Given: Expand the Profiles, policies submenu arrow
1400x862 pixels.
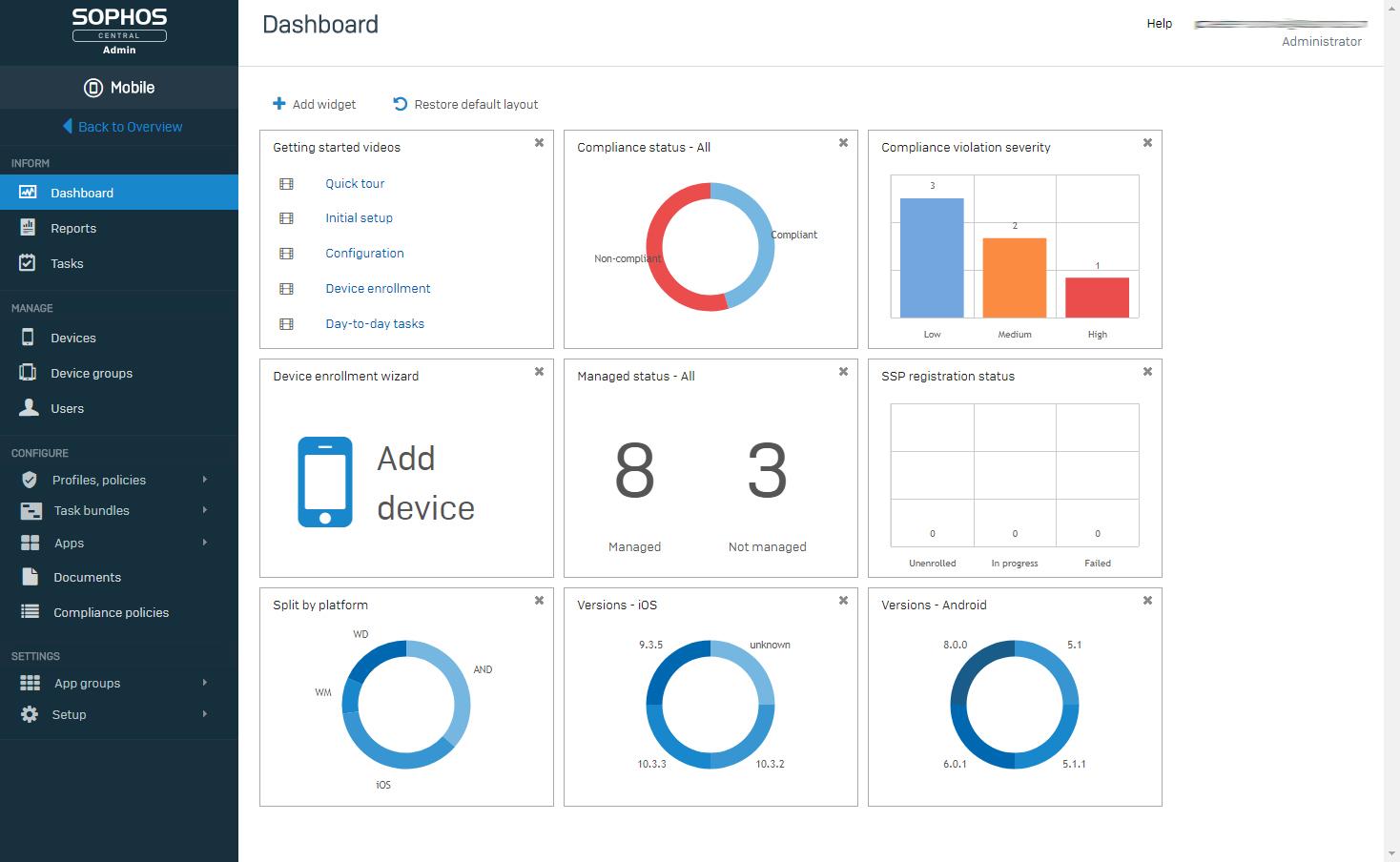Looking at the screenshot, I should [x=205, y=480].
